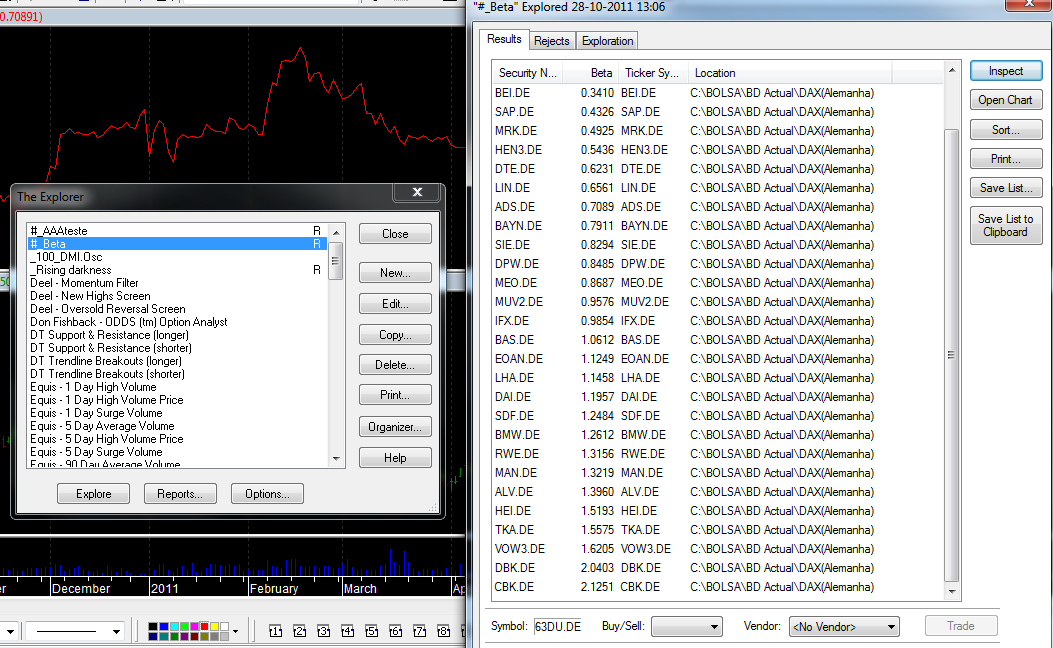Pick the yellow color swatch
The width and height of the screenshot is (1053, 648).
point(214,627)
